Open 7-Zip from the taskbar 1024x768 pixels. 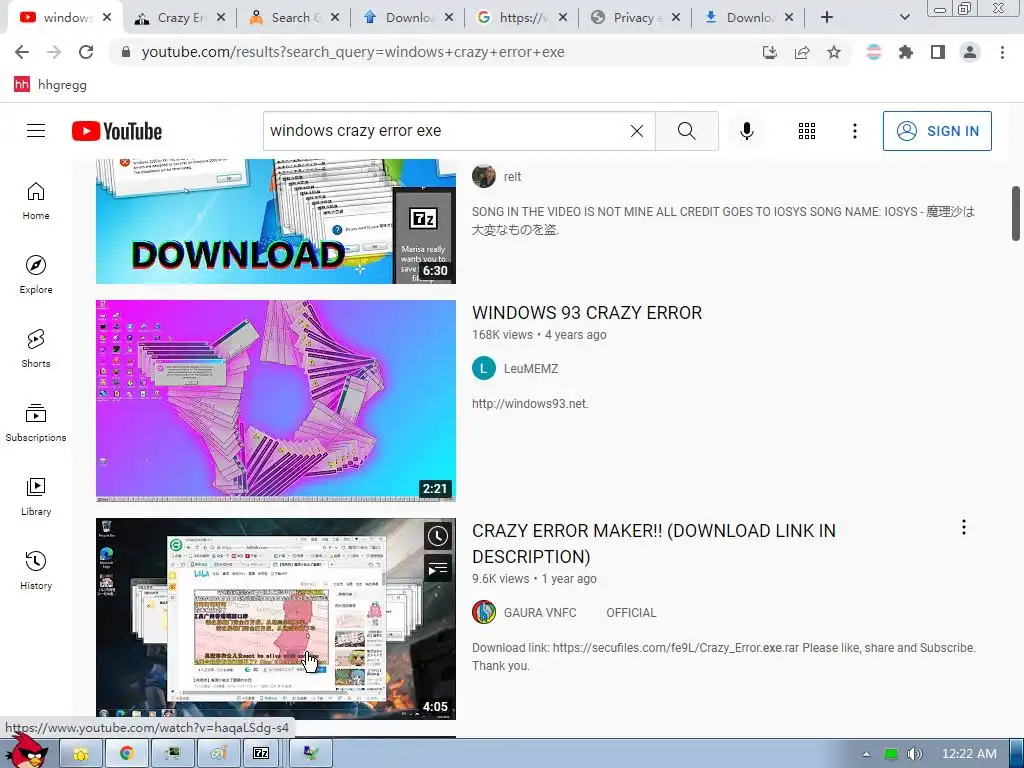click(x=261, y=754)
